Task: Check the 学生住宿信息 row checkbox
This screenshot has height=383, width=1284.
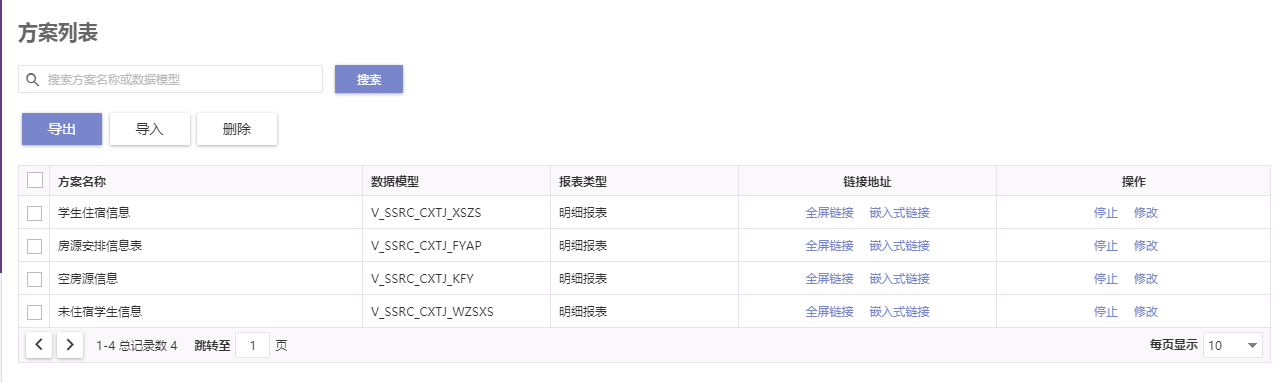Action: [x=35, y=213]
